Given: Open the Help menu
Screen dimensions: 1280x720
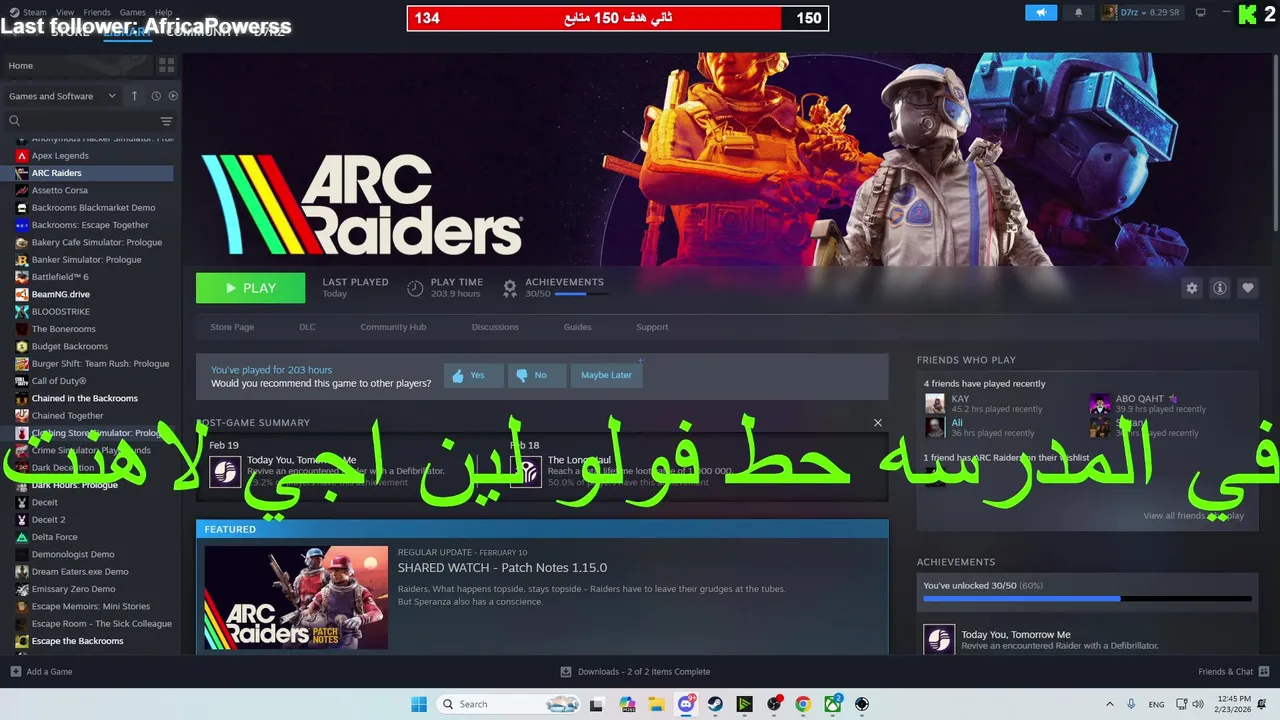Looking at the screenshot, I should (x=163, y=13).
